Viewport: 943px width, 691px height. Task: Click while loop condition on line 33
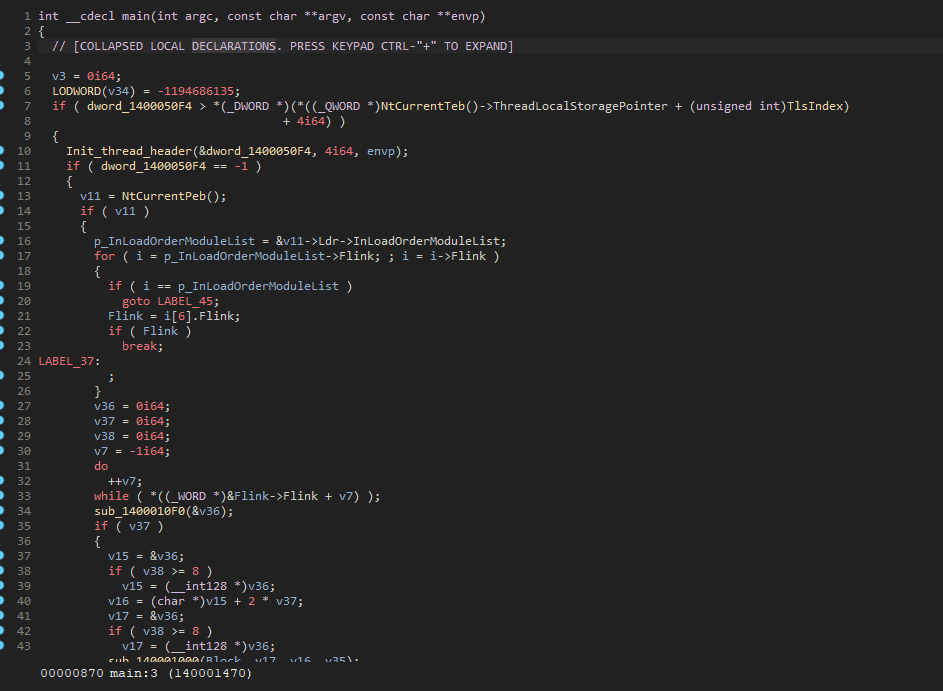pyautogui.click(x=237, y=496)
